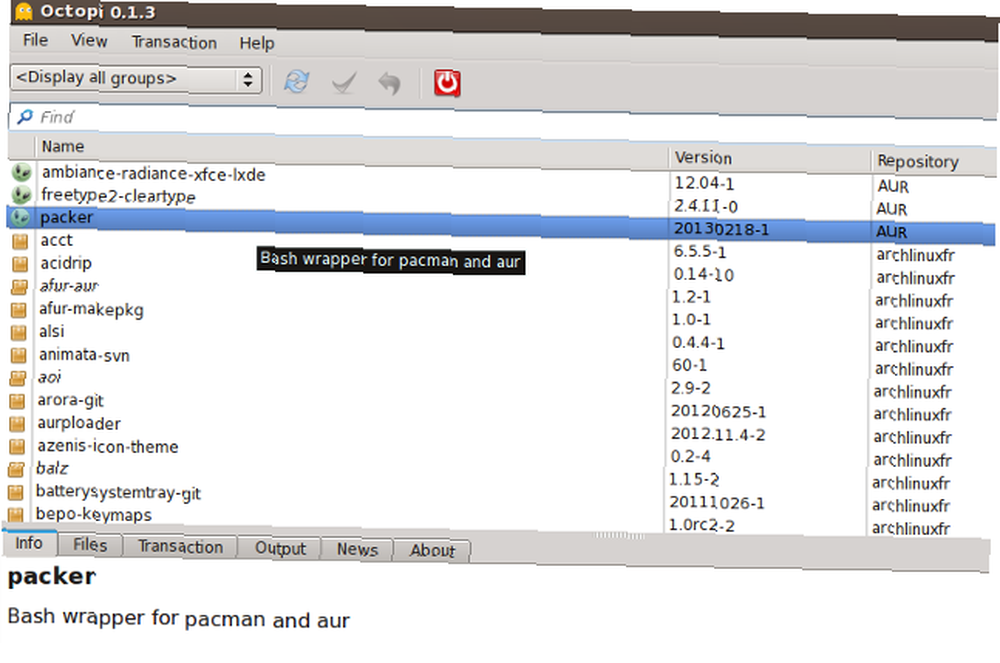1000x663 pixels.
Task: Switch to the Info tab
Action: click(x=29, y=543)
